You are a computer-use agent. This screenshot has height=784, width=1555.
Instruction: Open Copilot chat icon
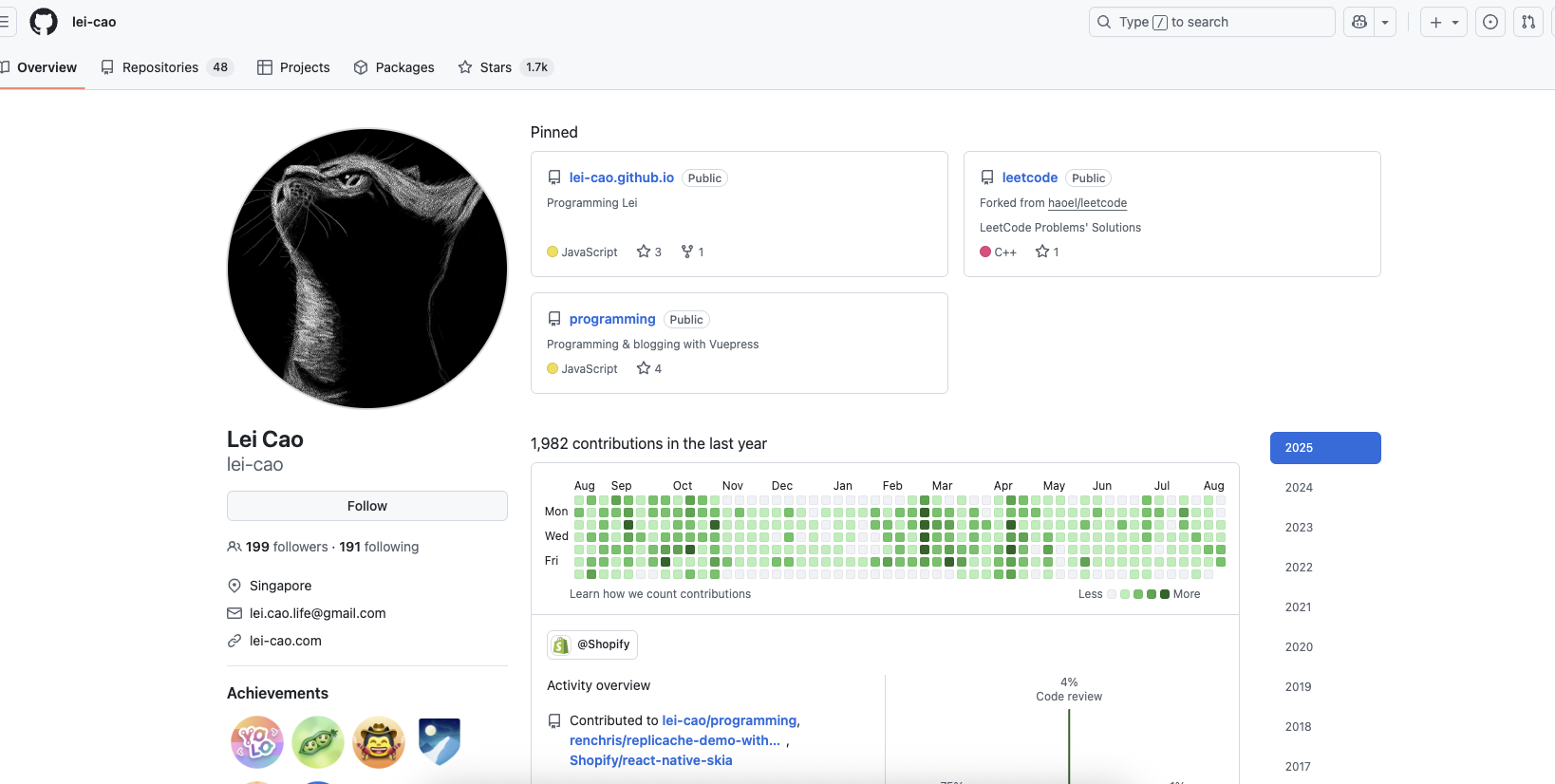(x=1359, y=22)
